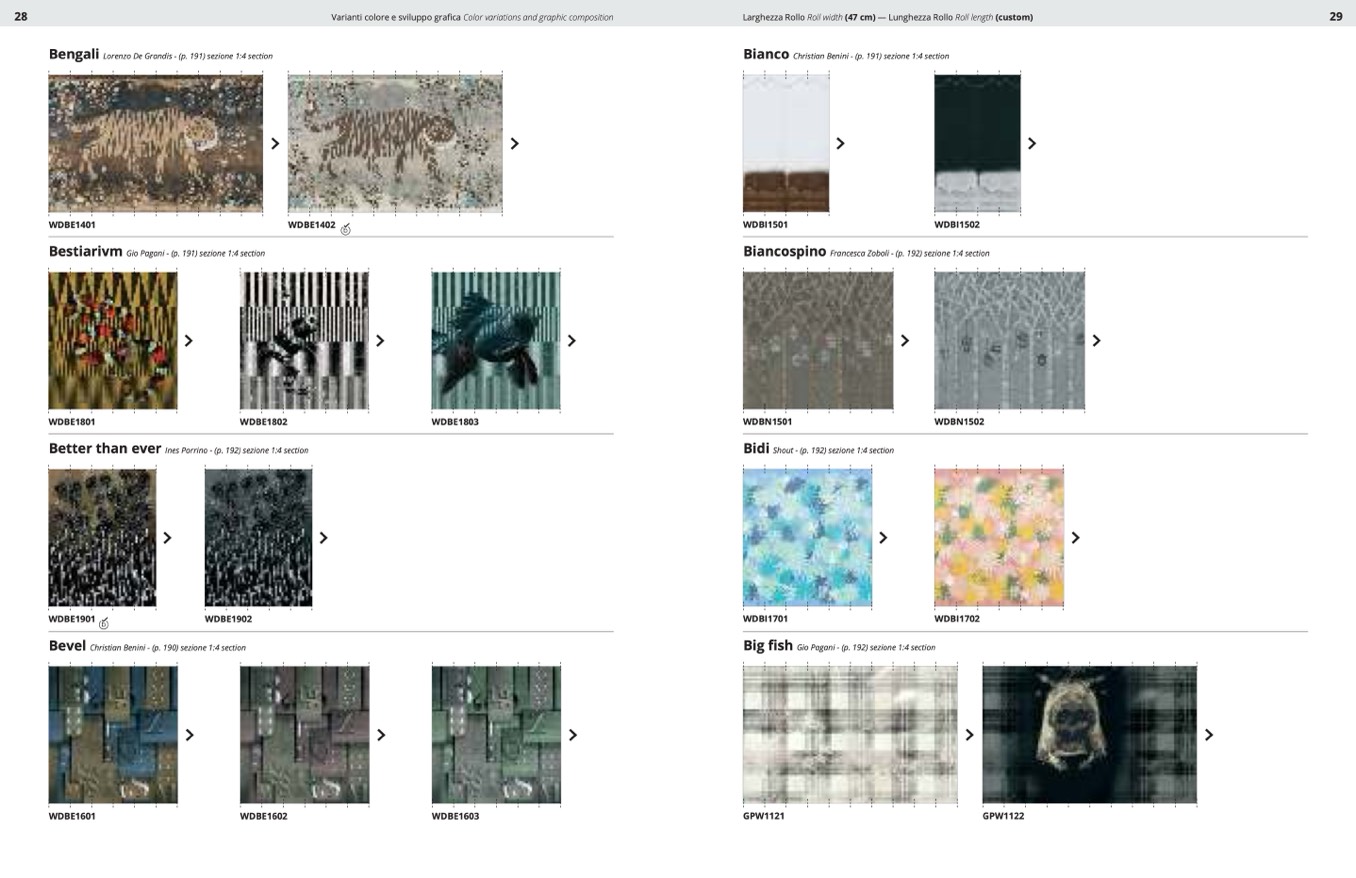Click the chevron next to Bestiarivm WDBE1801
Screen dimensions: 1356x878
coord(188,341)
